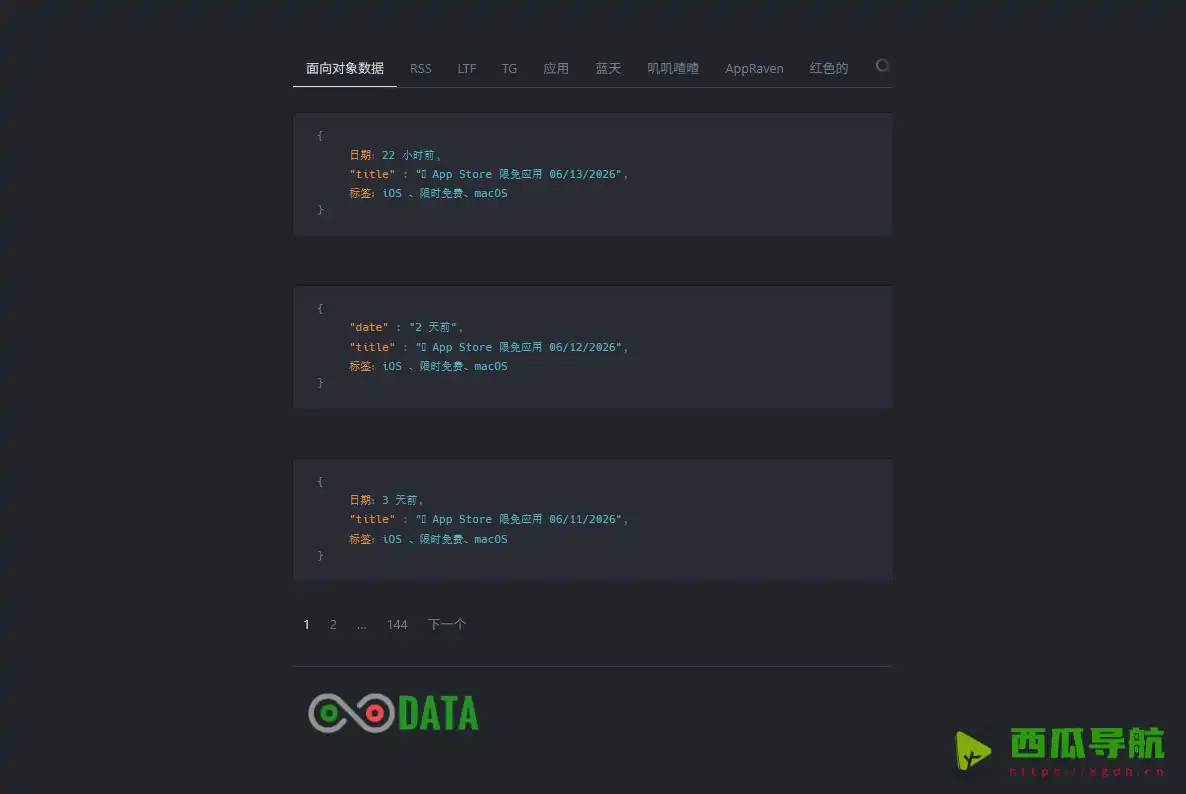Image resolution: width=1186 pixels, height=794 pixels.
Task: Jump to last page 144
Action: click(397, 625)
